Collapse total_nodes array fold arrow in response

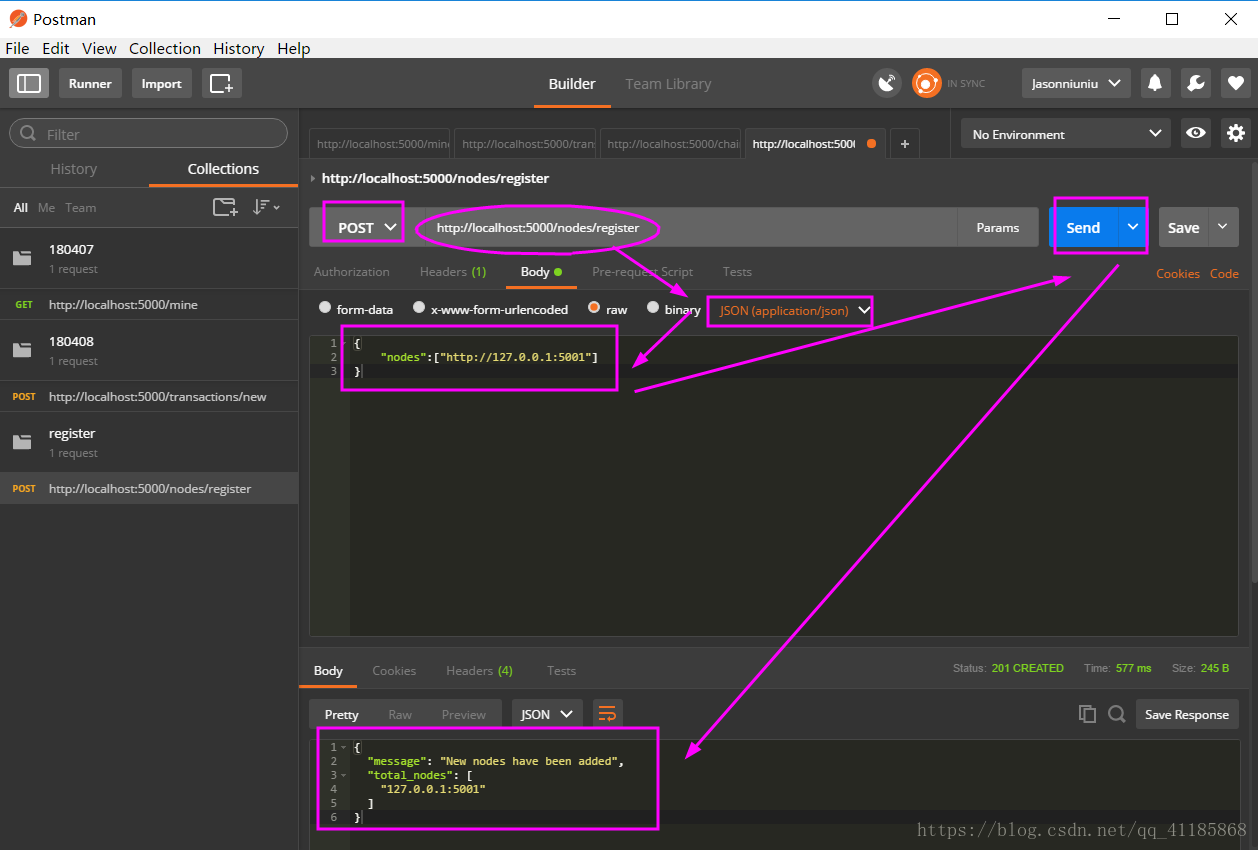[x=345, y=775]
